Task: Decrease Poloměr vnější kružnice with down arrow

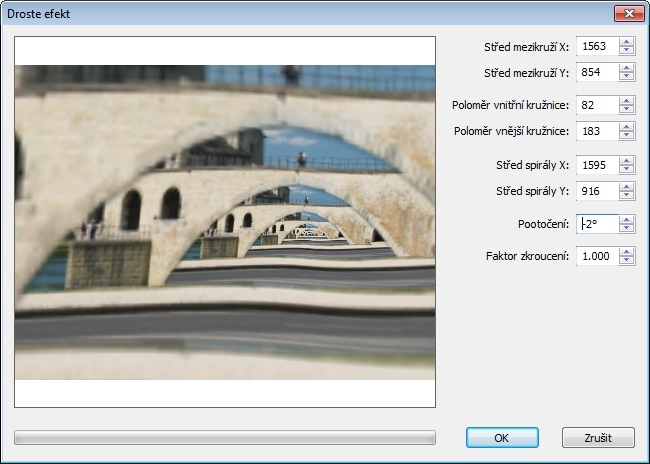Action: (x=627, y=136)
